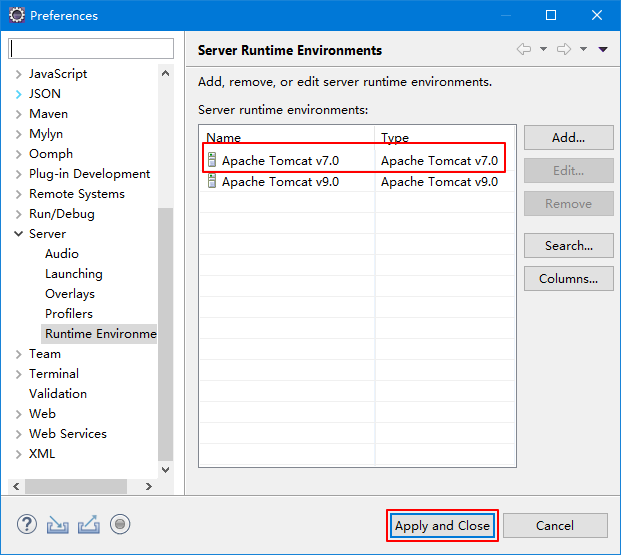This screenshot has height=555, width=621.
Task: Click the Add... button
Action: tap(569, 137)
